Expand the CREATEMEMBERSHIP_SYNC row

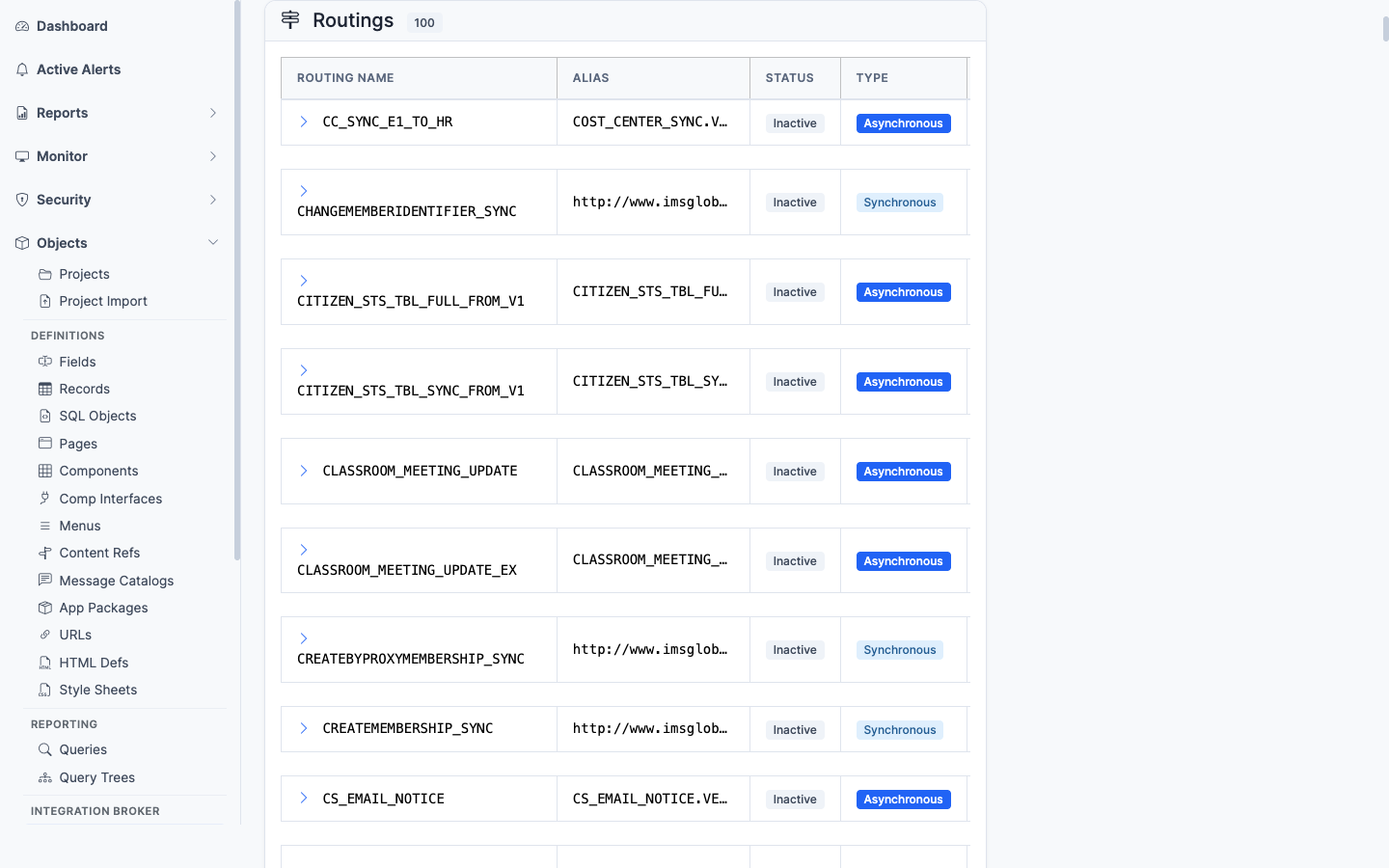(x=304, y=728)
